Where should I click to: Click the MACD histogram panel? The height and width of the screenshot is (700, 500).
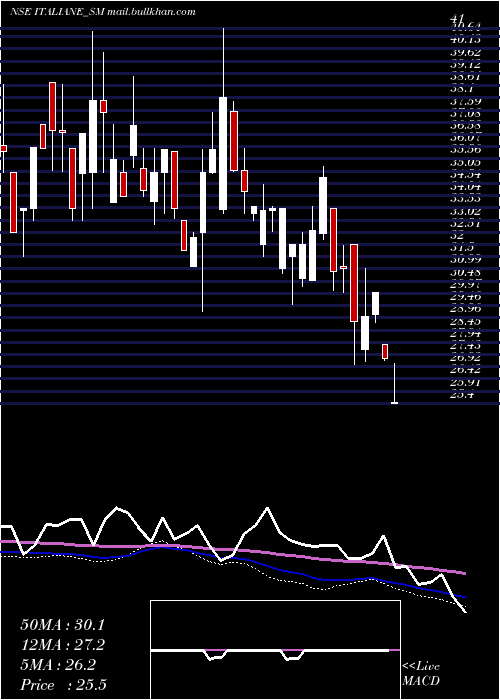tap(275, 650)
